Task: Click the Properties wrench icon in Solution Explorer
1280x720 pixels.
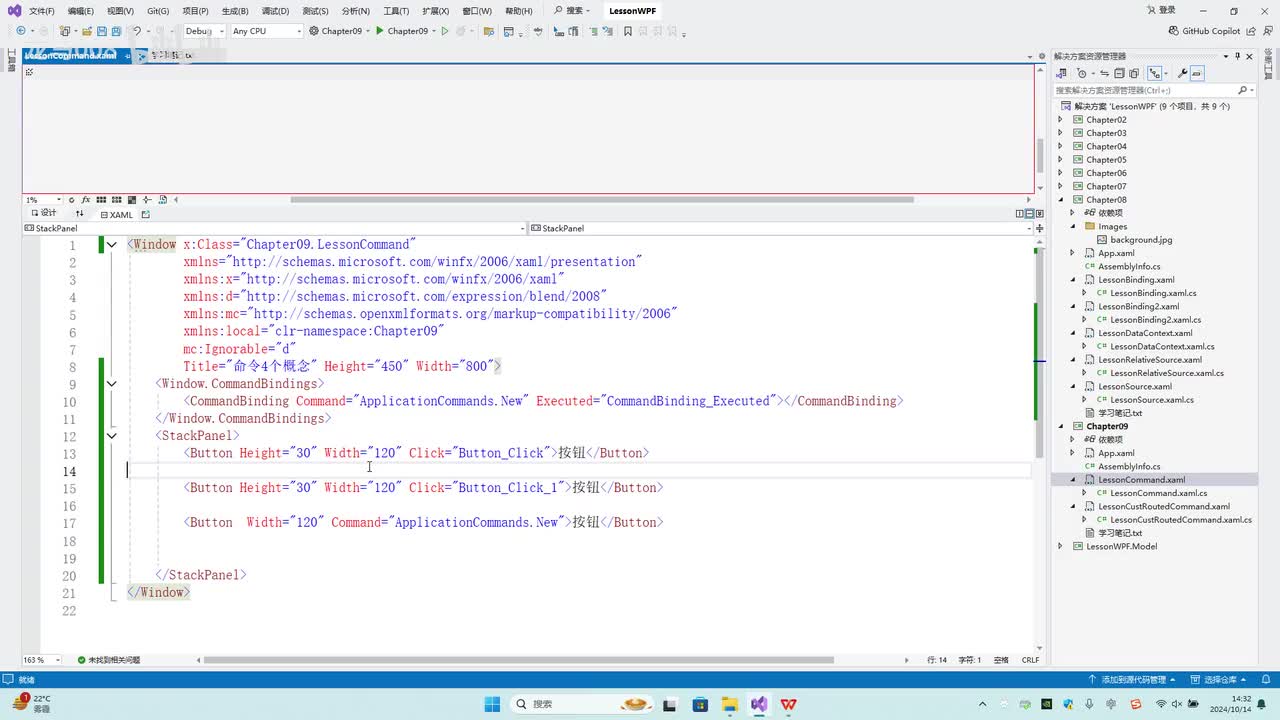Action: click(x=1182, y=73)
